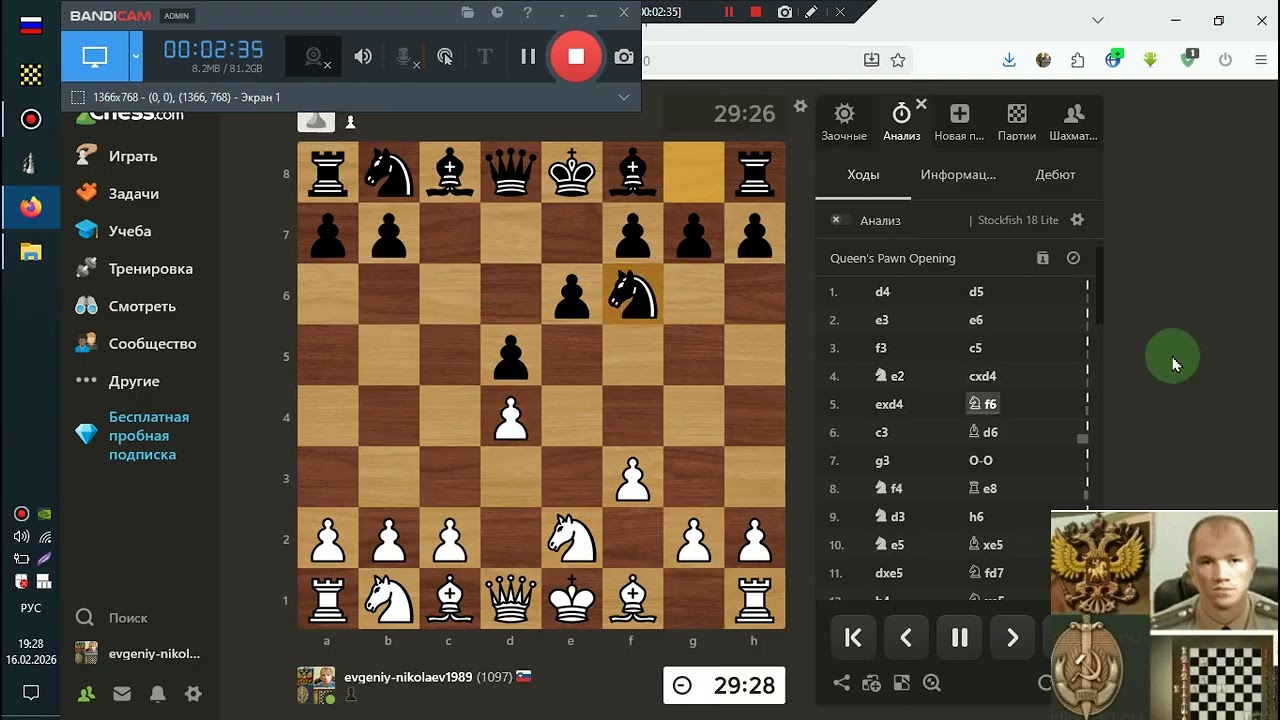Switch to Заочные tab
Screen dimensions: 1280x720
click(x=844, y=122)
